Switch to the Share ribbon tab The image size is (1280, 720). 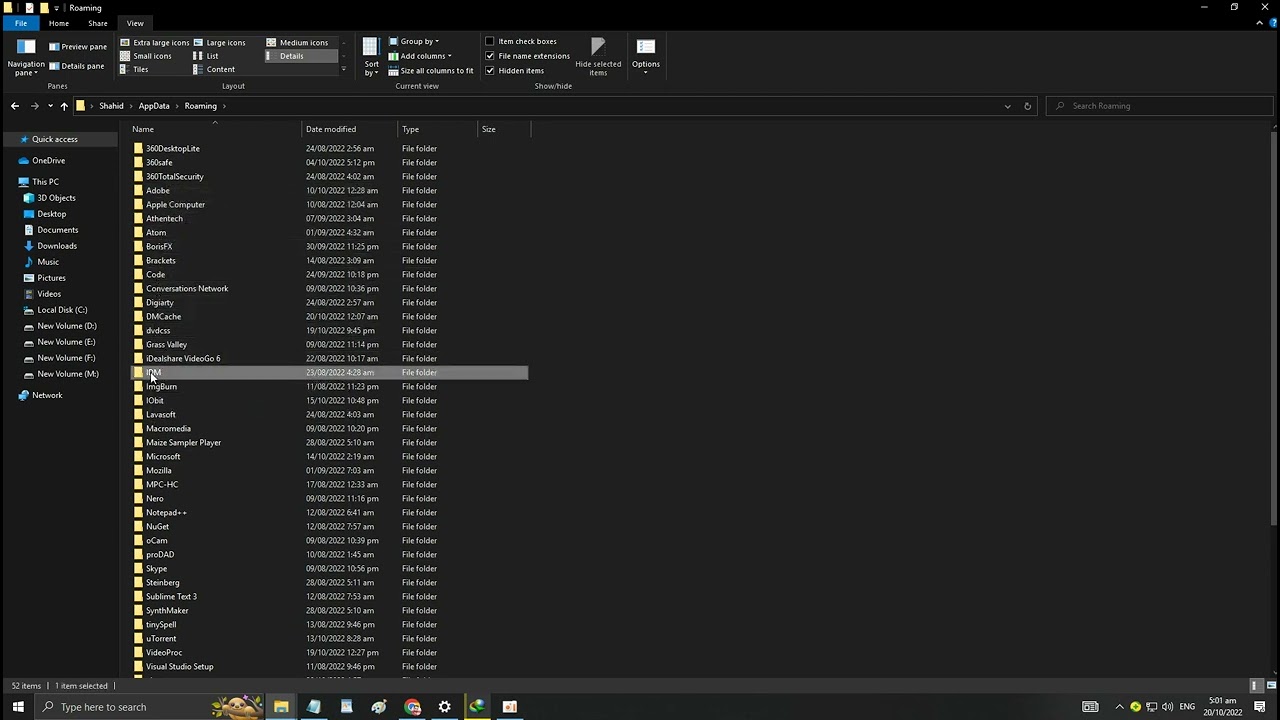(x=98, y=23)
